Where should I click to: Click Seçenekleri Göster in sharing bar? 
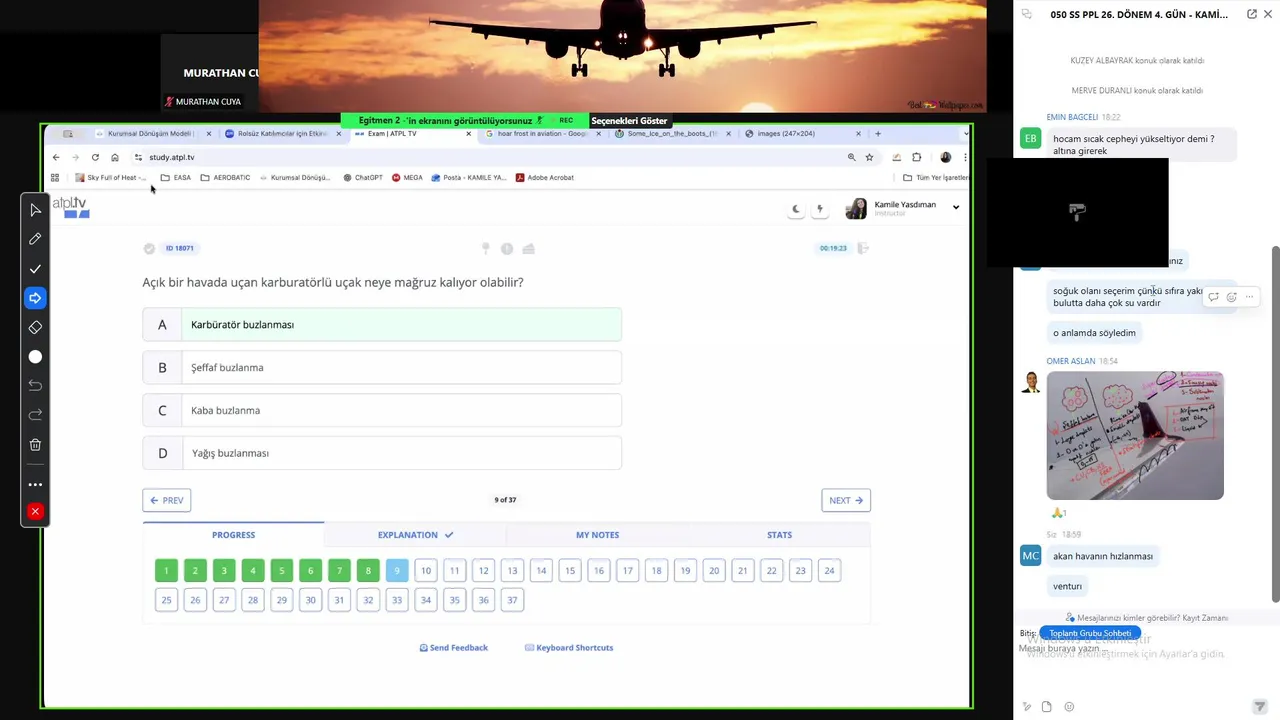tap(629, 121)
